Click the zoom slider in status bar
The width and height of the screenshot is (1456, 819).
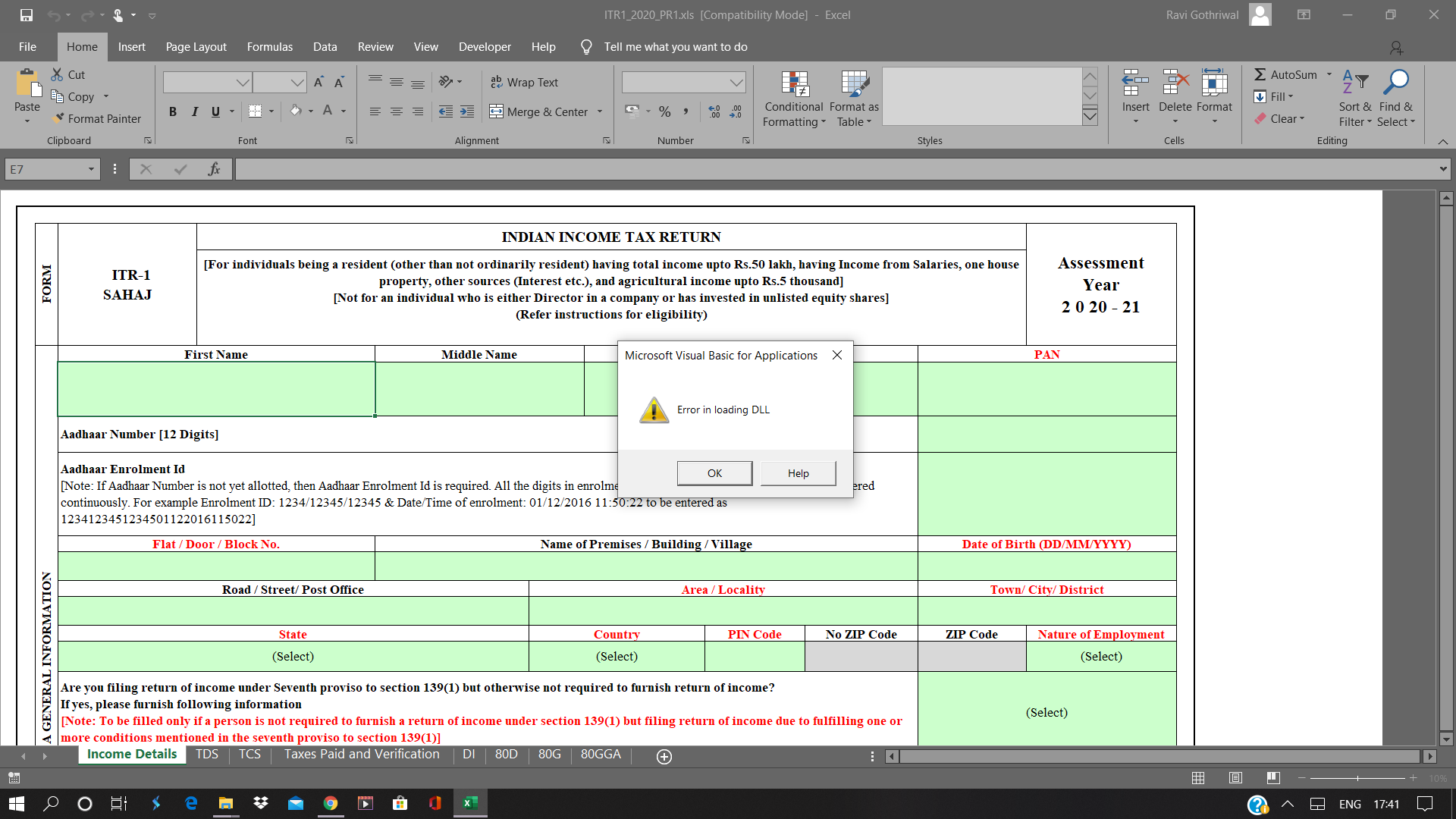[x=1357, y=778]
